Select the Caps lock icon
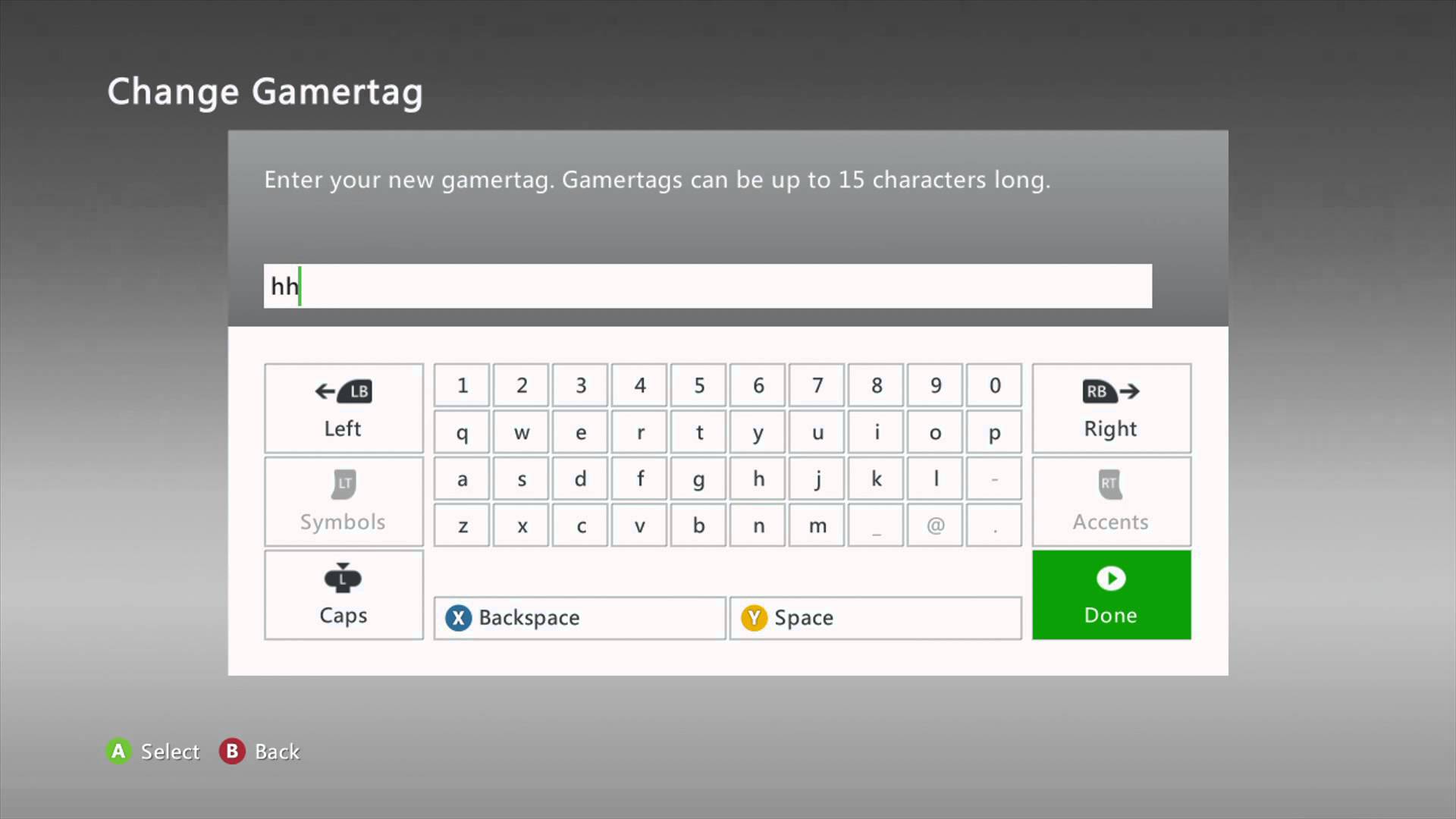1456x819 pixels. click(343, 578)
